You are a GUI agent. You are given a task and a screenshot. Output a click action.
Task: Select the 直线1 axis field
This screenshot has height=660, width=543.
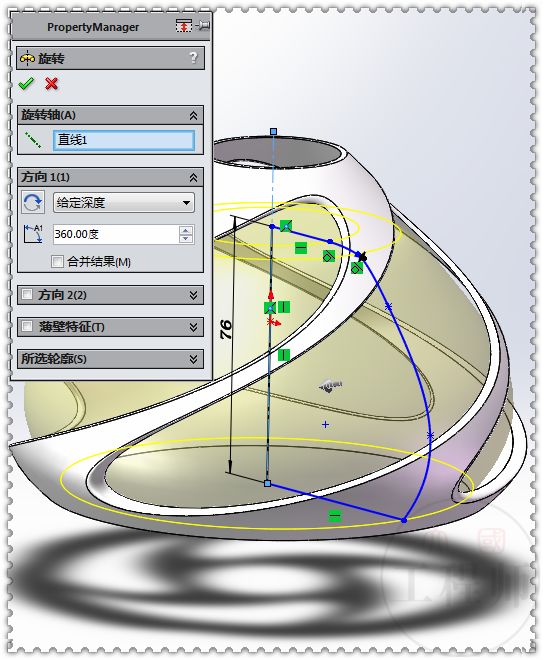(124, 140)
